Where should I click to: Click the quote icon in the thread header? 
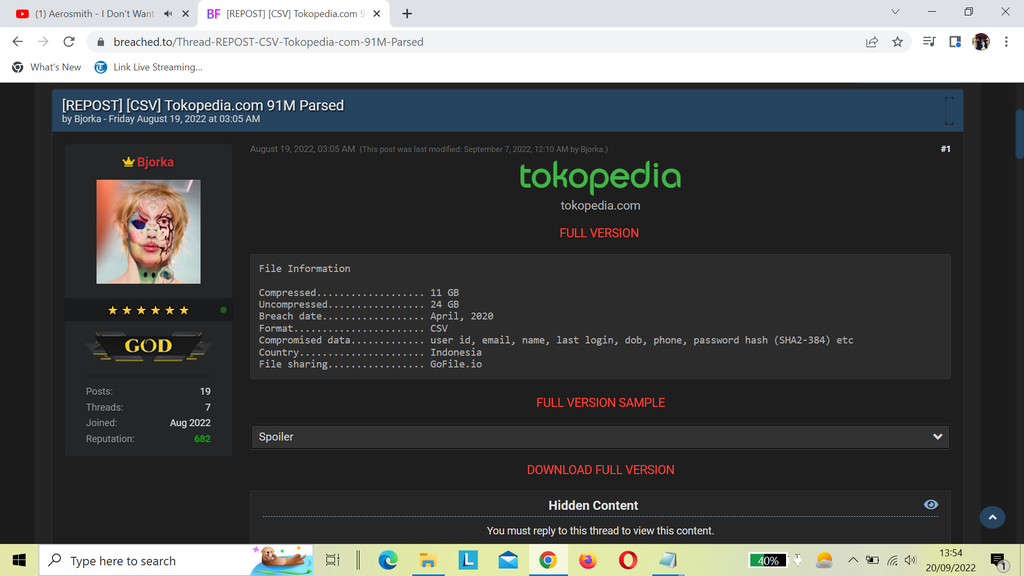(948, 113)
